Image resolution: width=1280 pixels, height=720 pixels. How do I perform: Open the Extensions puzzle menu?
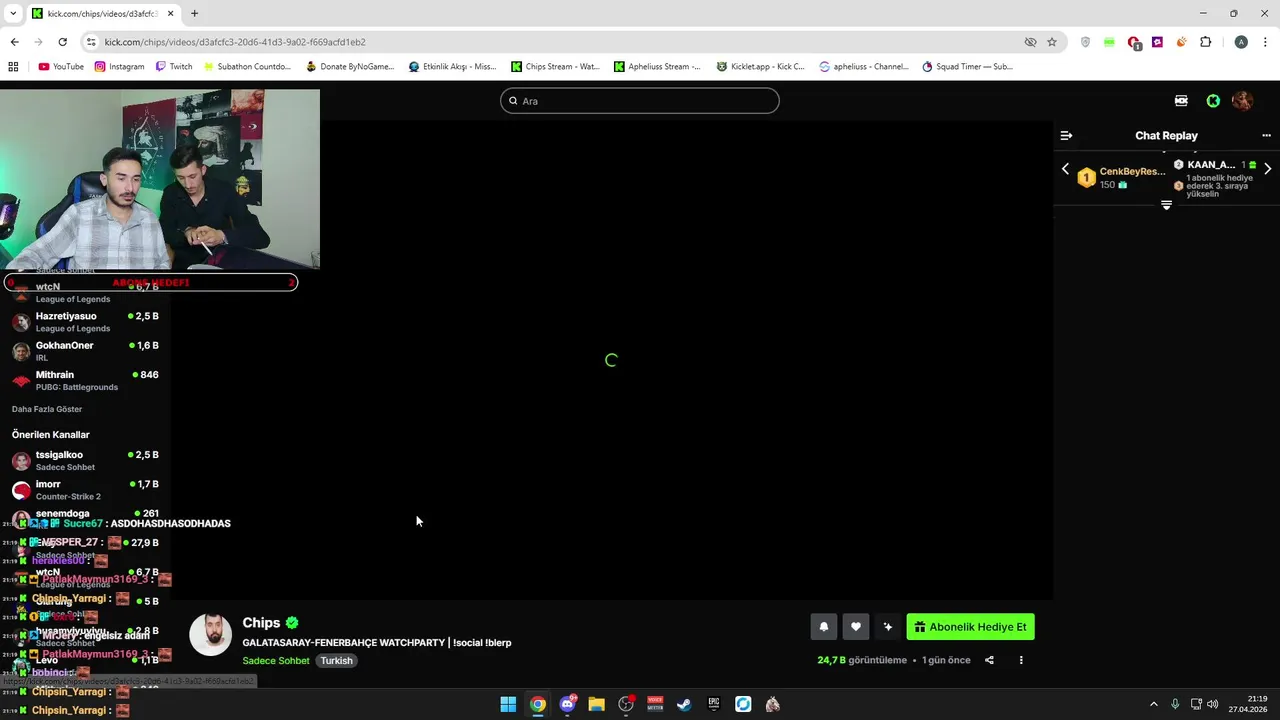click(x=1205, y=42)
